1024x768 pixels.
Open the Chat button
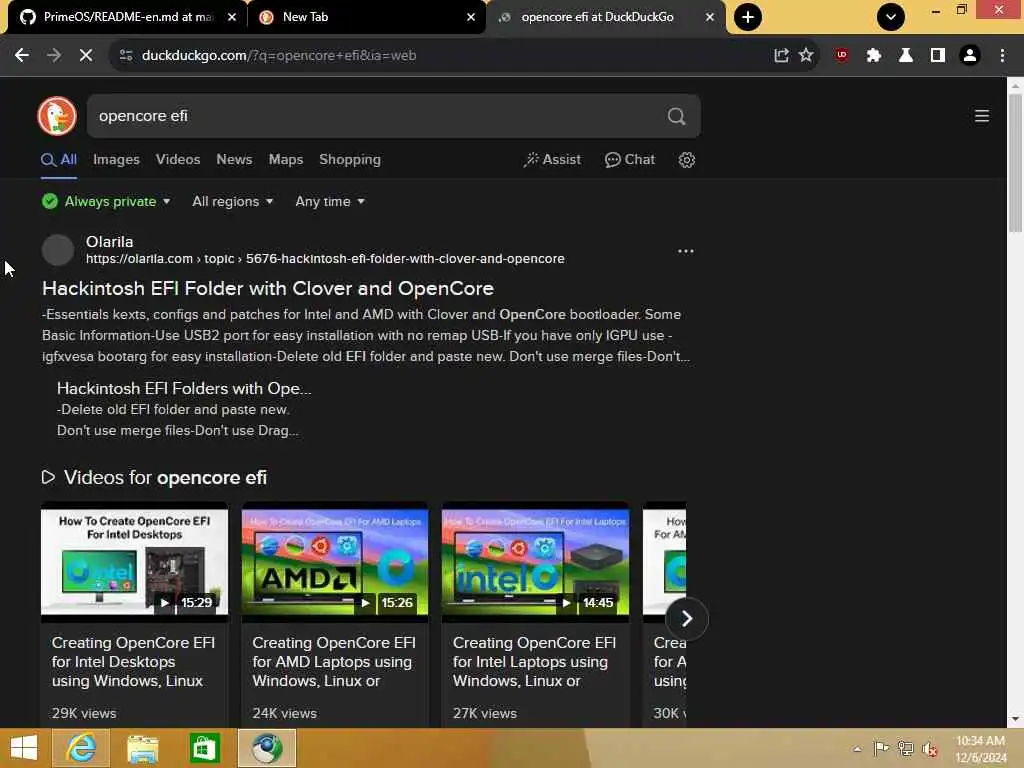click(x=630, y=159)
